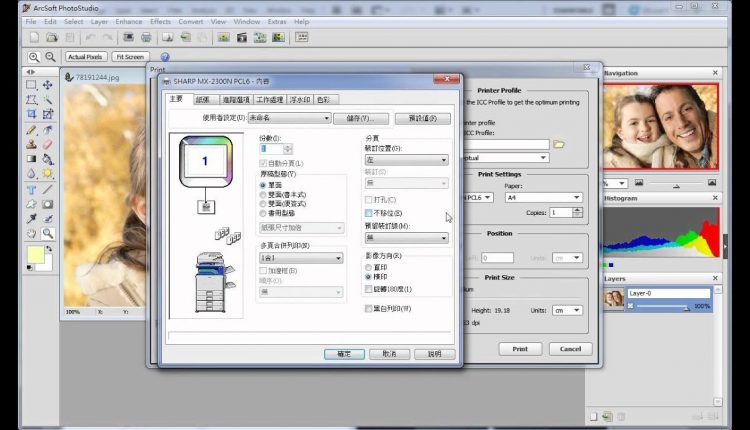Click the Actual Pixels button
Image resolution: width=750 pixels, height=430 pixels.
click(x=86, y=57)
